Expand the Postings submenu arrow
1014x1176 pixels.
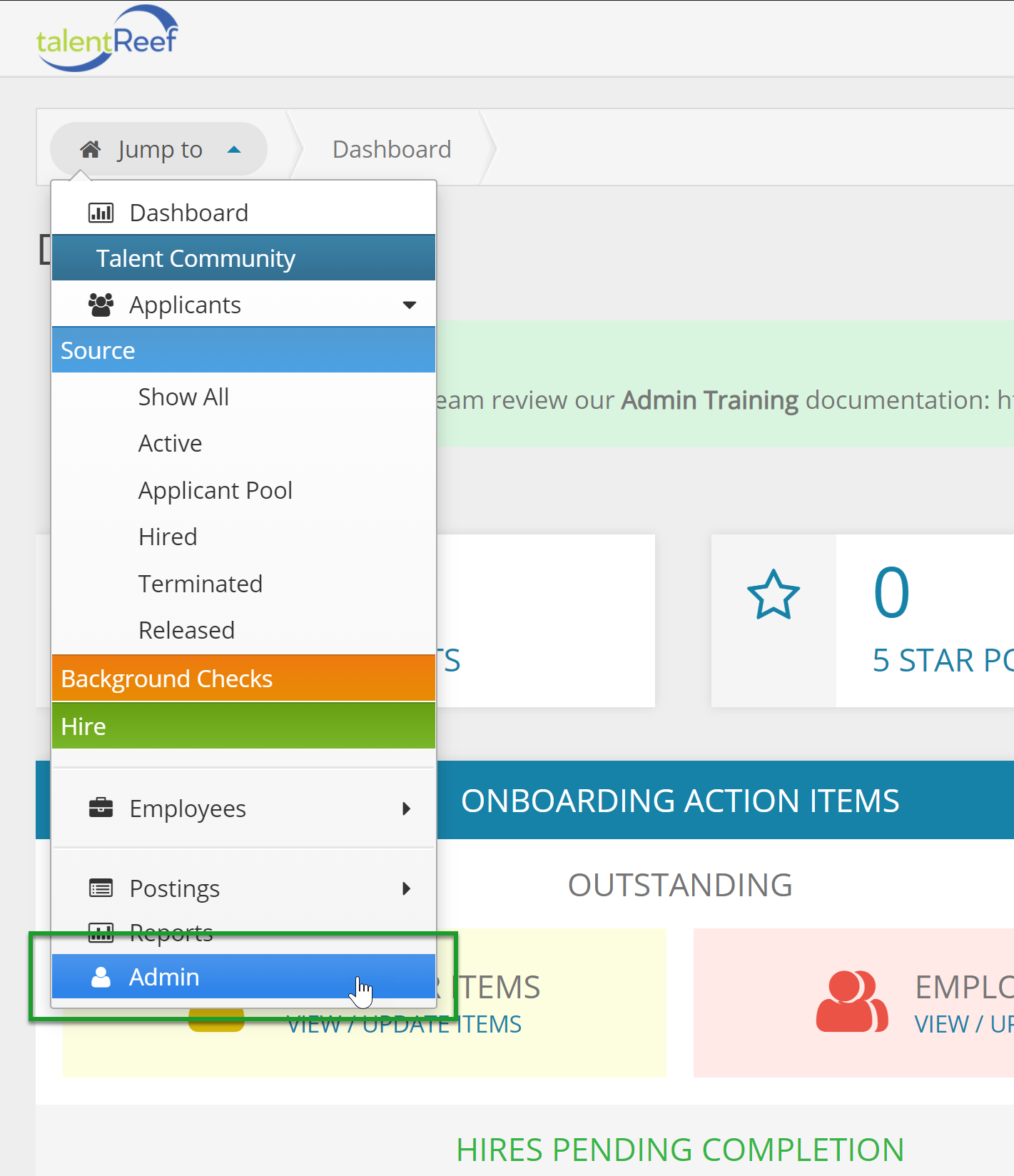(407, 888)
